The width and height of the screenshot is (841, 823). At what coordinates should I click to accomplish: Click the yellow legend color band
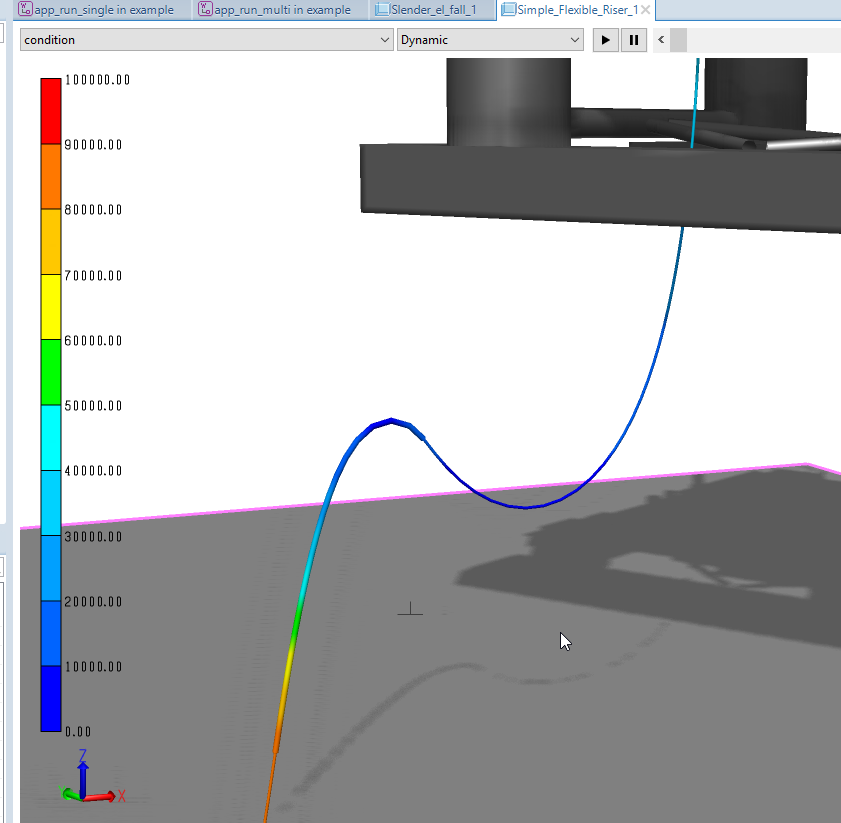(51, 306)
